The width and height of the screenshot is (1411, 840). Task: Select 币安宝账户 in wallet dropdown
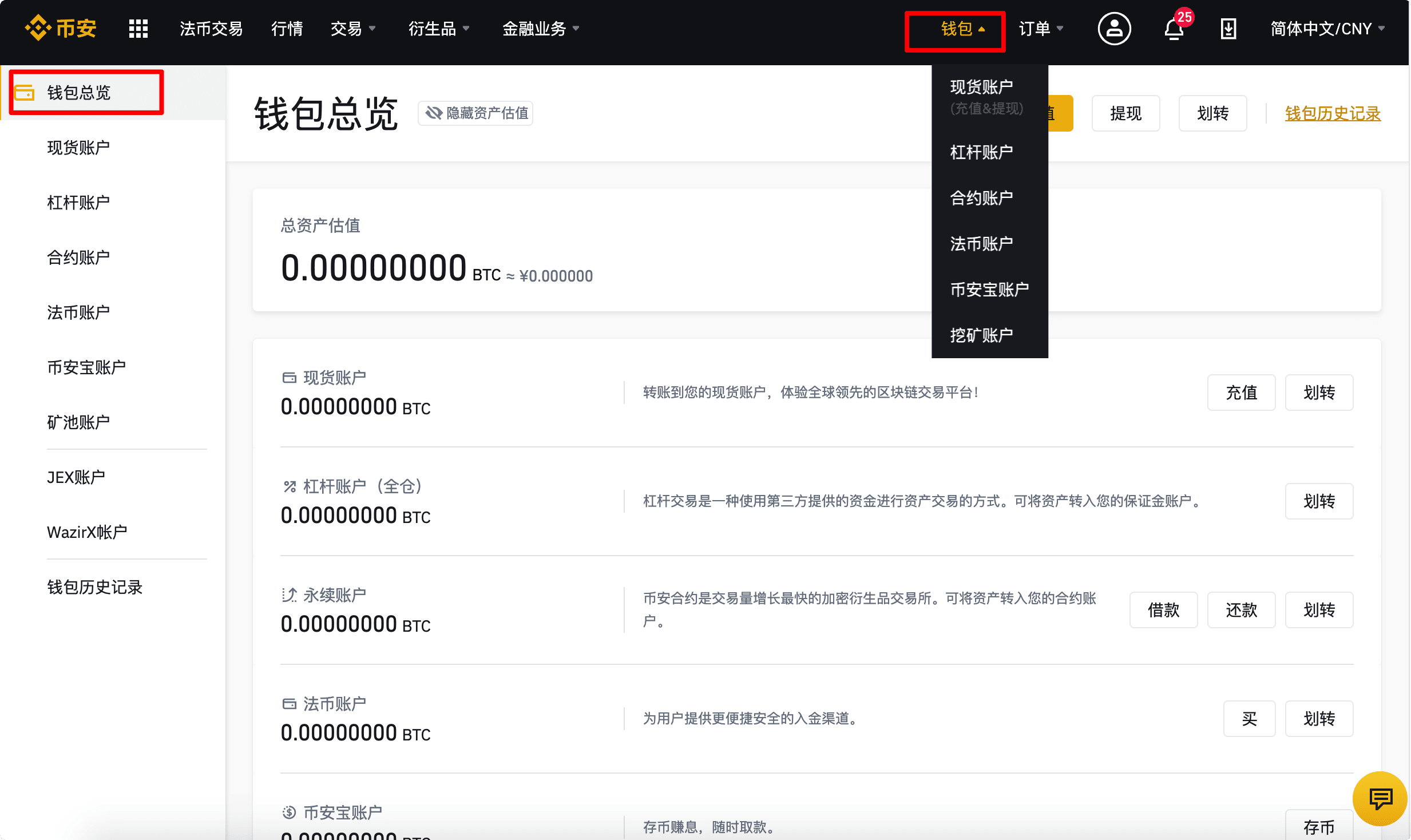tap(989, 290)
